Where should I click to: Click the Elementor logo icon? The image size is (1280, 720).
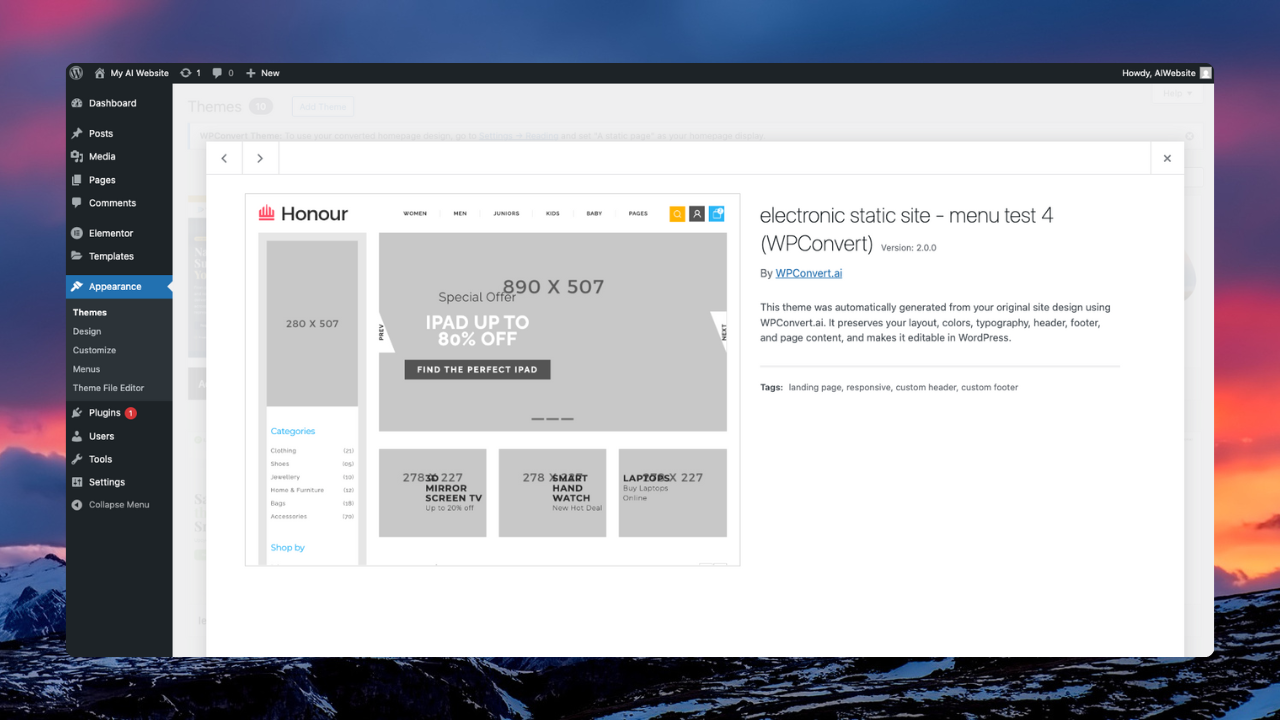(77, 233)
